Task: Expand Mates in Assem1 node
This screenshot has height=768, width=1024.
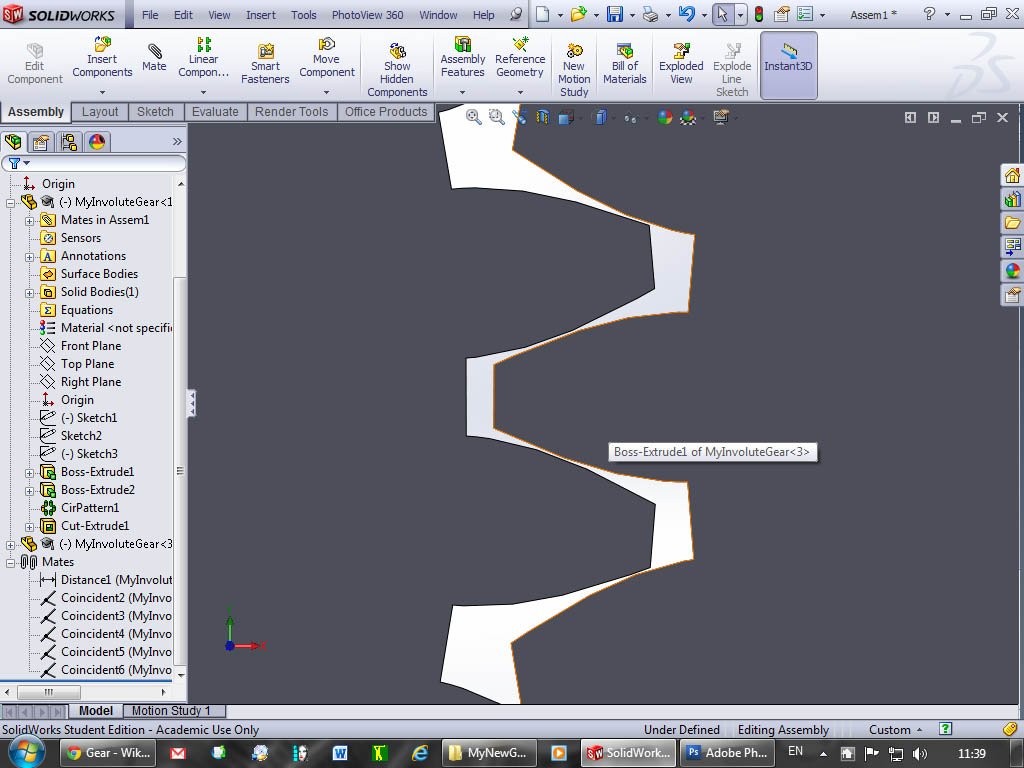Action: [x=29, y=221]
